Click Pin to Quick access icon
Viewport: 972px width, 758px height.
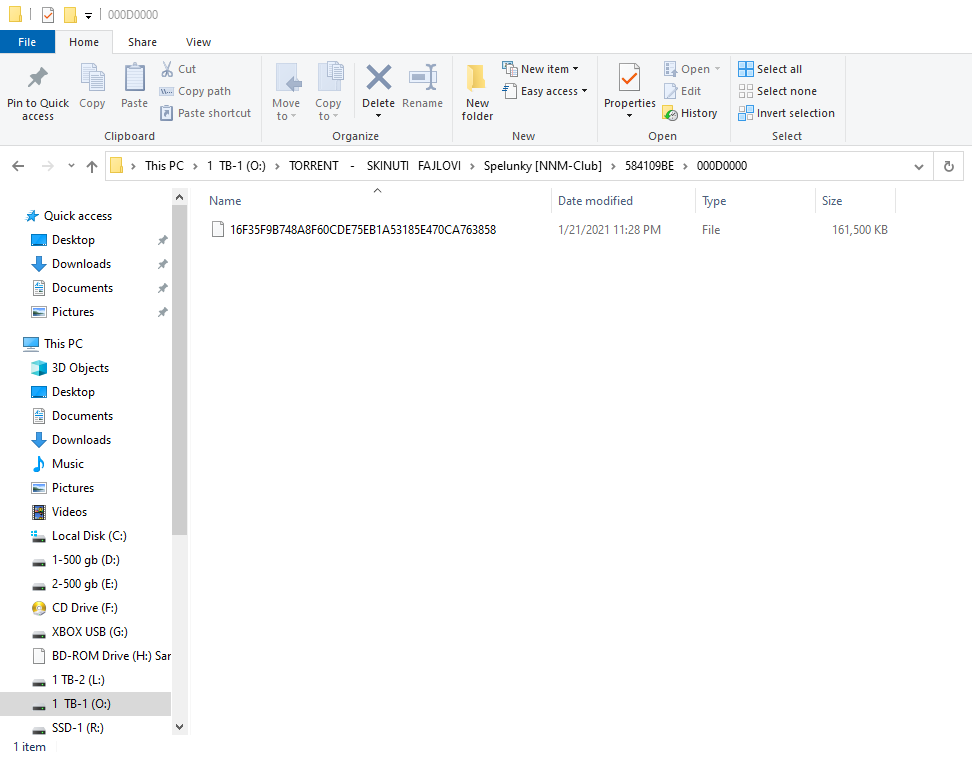(x=38, y=77)
